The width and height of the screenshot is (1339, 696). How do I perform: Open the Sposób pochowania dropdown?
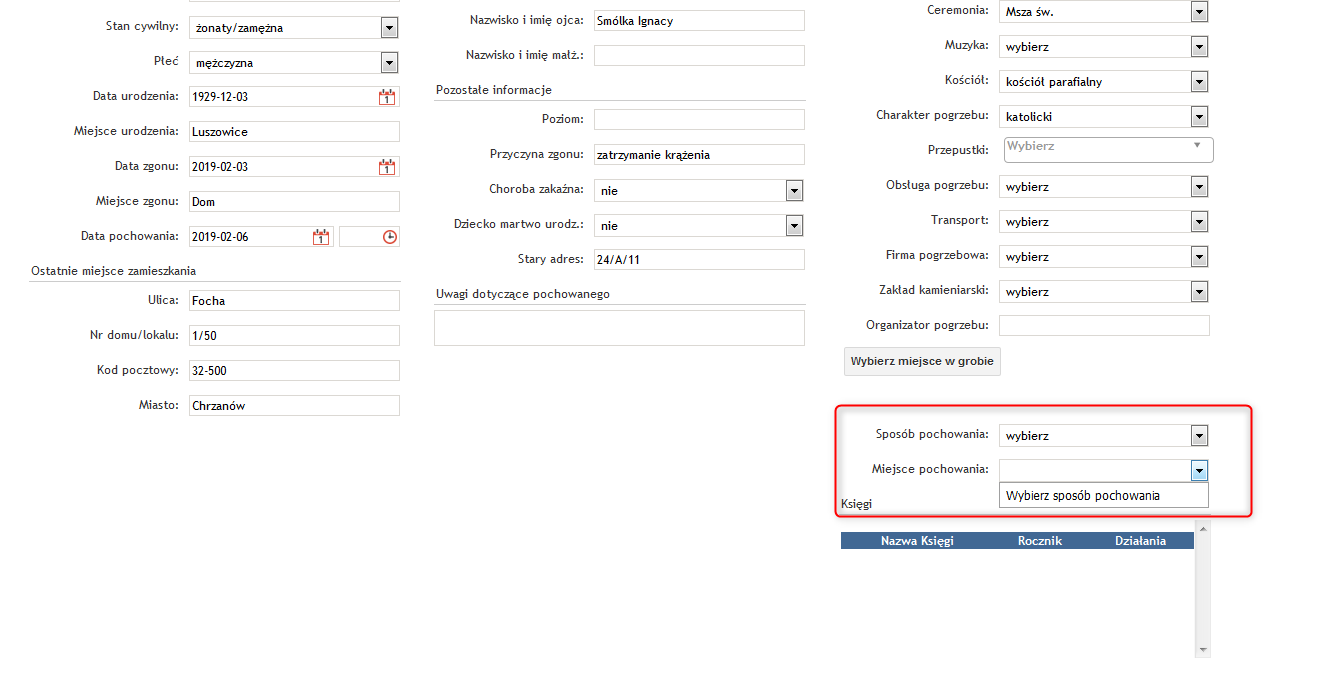(1199, 436)
